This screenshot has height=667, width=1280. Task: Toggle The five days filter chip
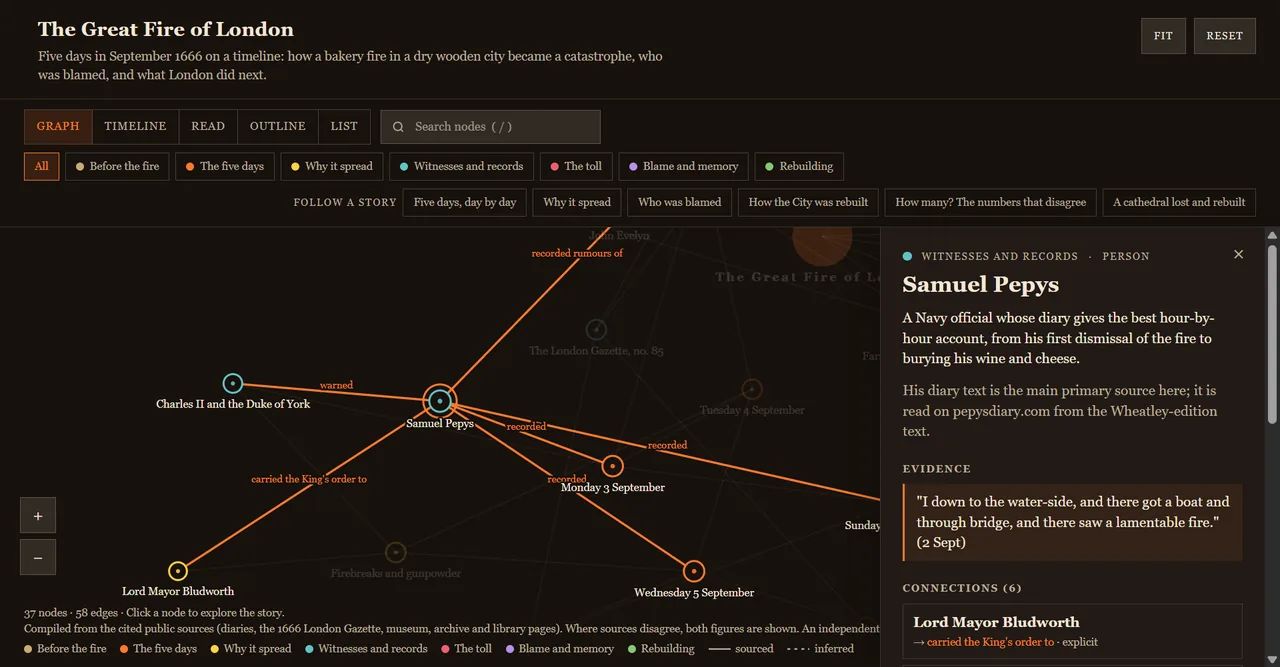click(x=225, y=166)
